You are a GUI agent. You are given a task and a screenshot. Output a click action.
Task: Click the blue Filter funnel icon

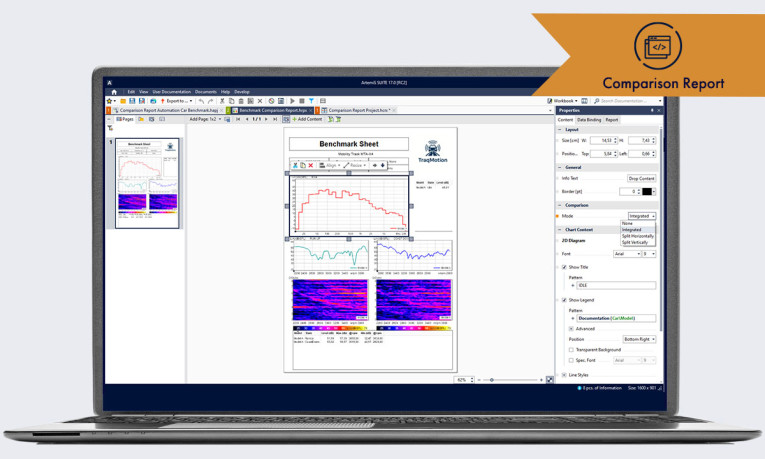(x=311, y=101)
